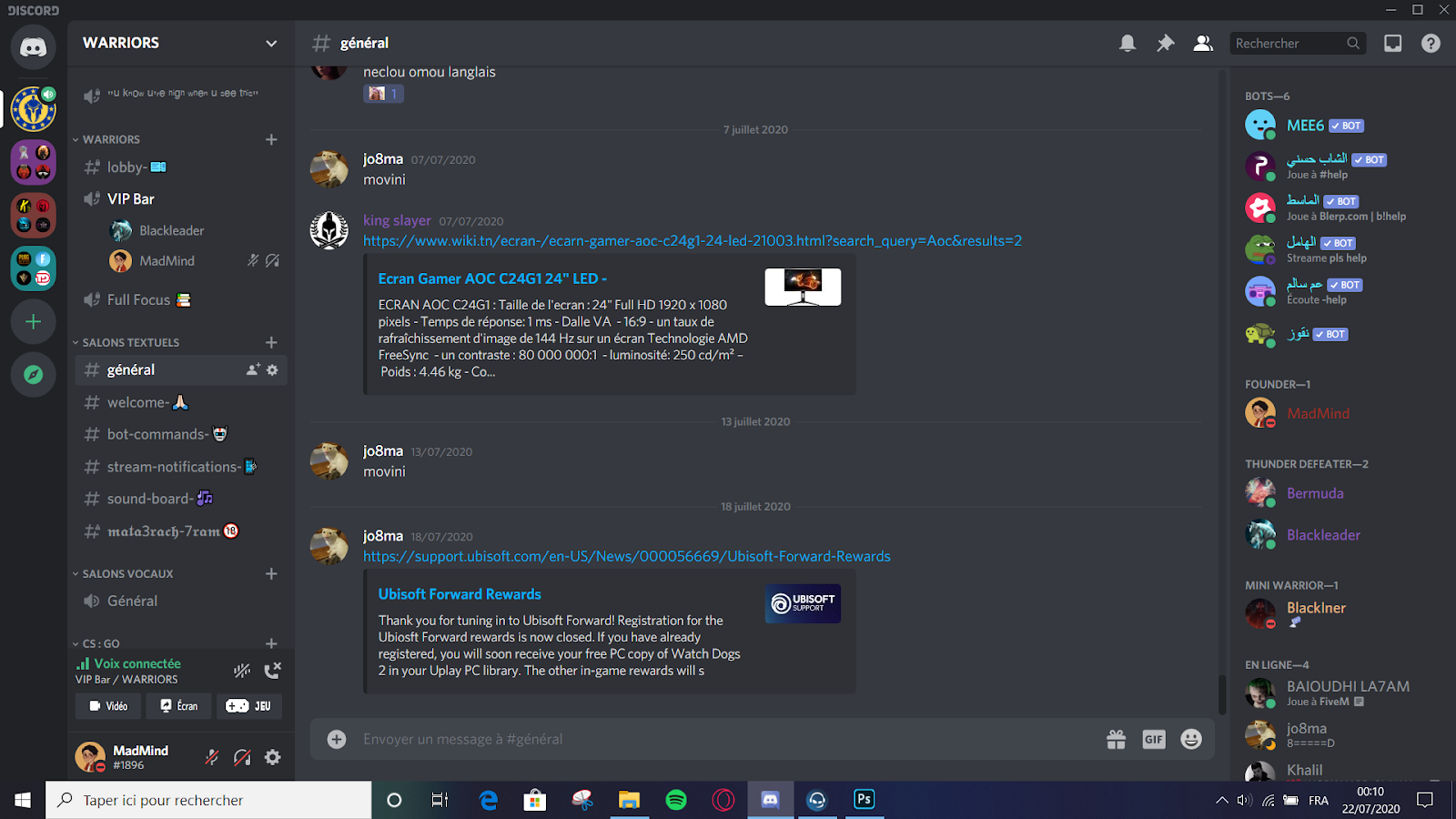This screenshot has height=819, width=1456.
Task: Toggle screen sharing with the Écran button
Action: click(178, 705)
